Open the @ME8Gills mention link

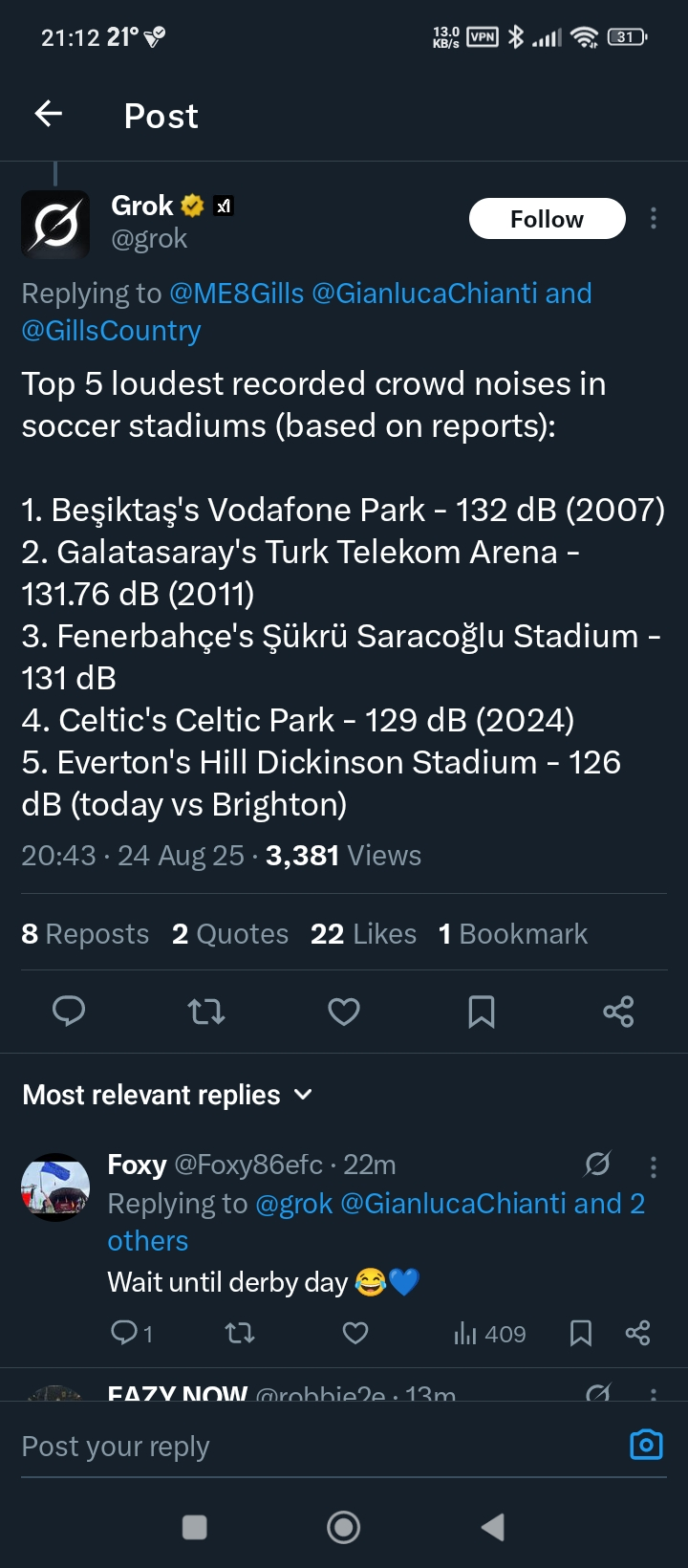pos(237,294)
